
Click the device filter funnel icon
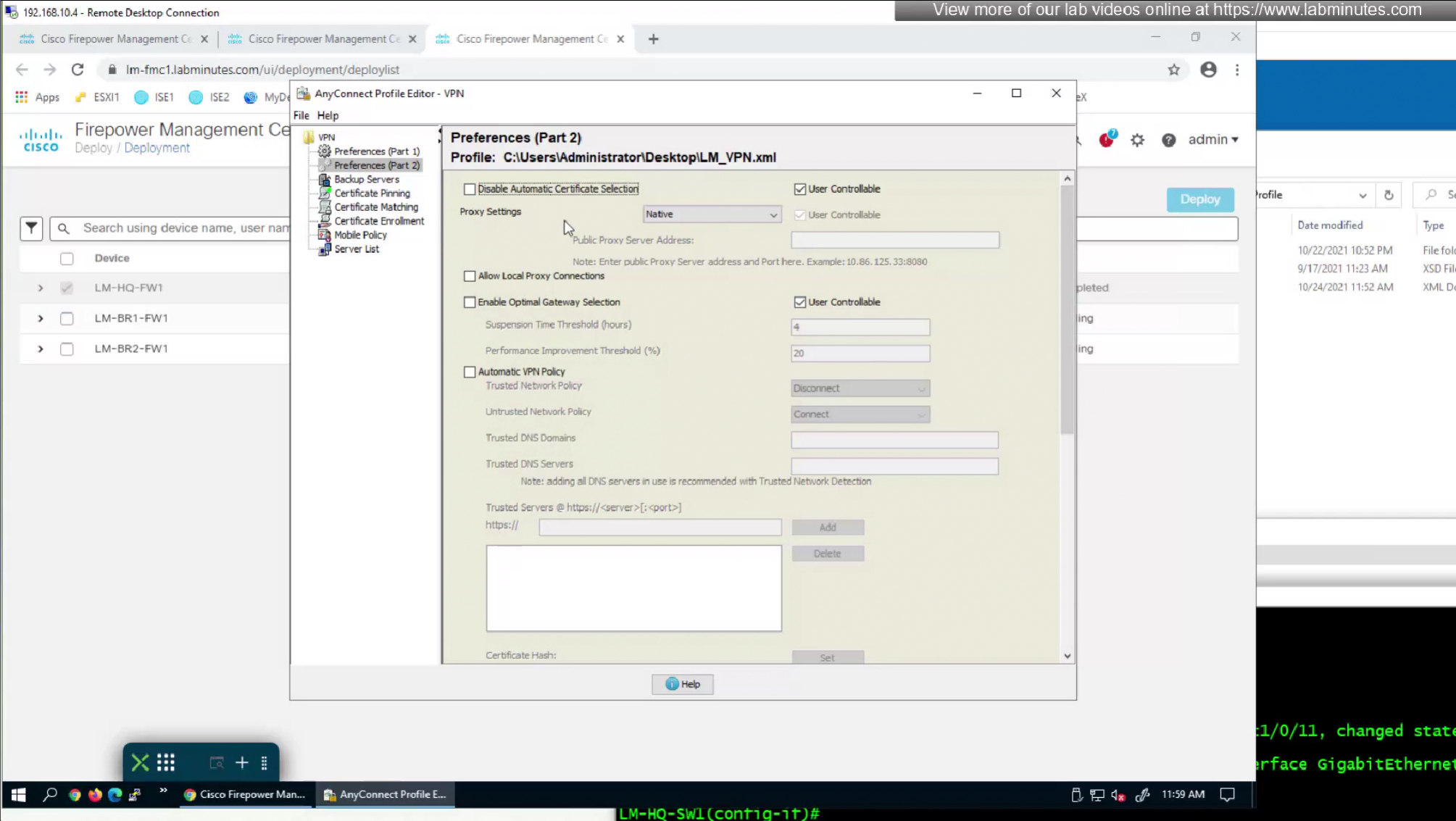coord(31,228)
